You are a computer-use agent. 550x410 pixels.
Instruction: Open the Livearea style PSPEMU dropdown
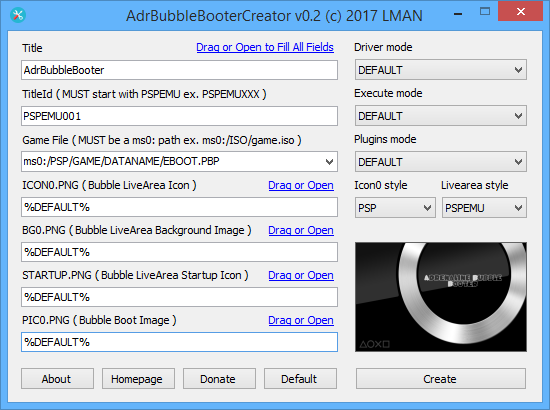[484, 208]
